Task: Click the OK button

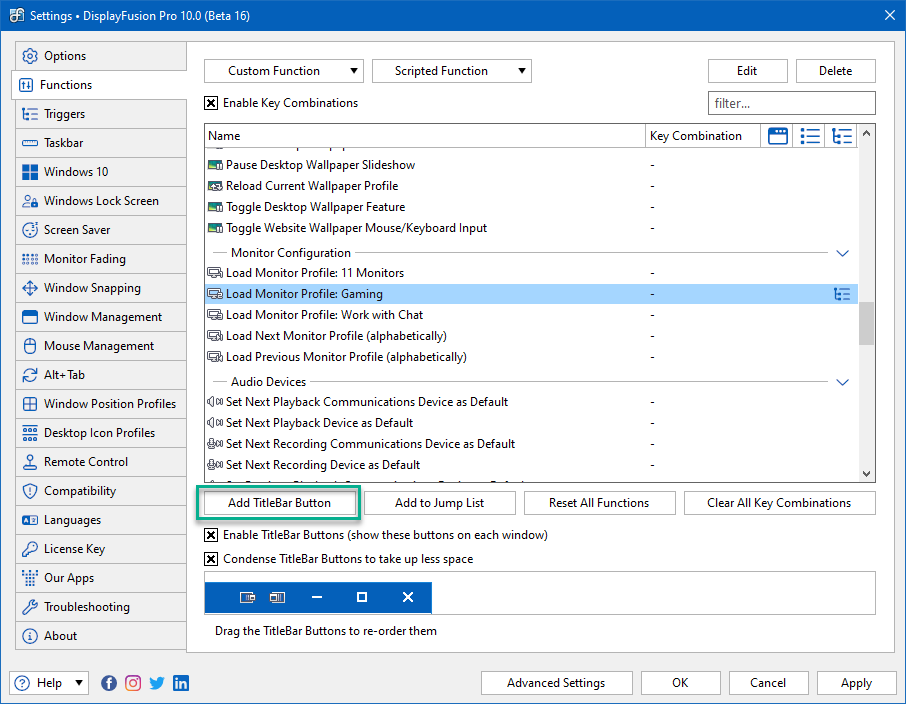Action: click(x=680, y=683)
